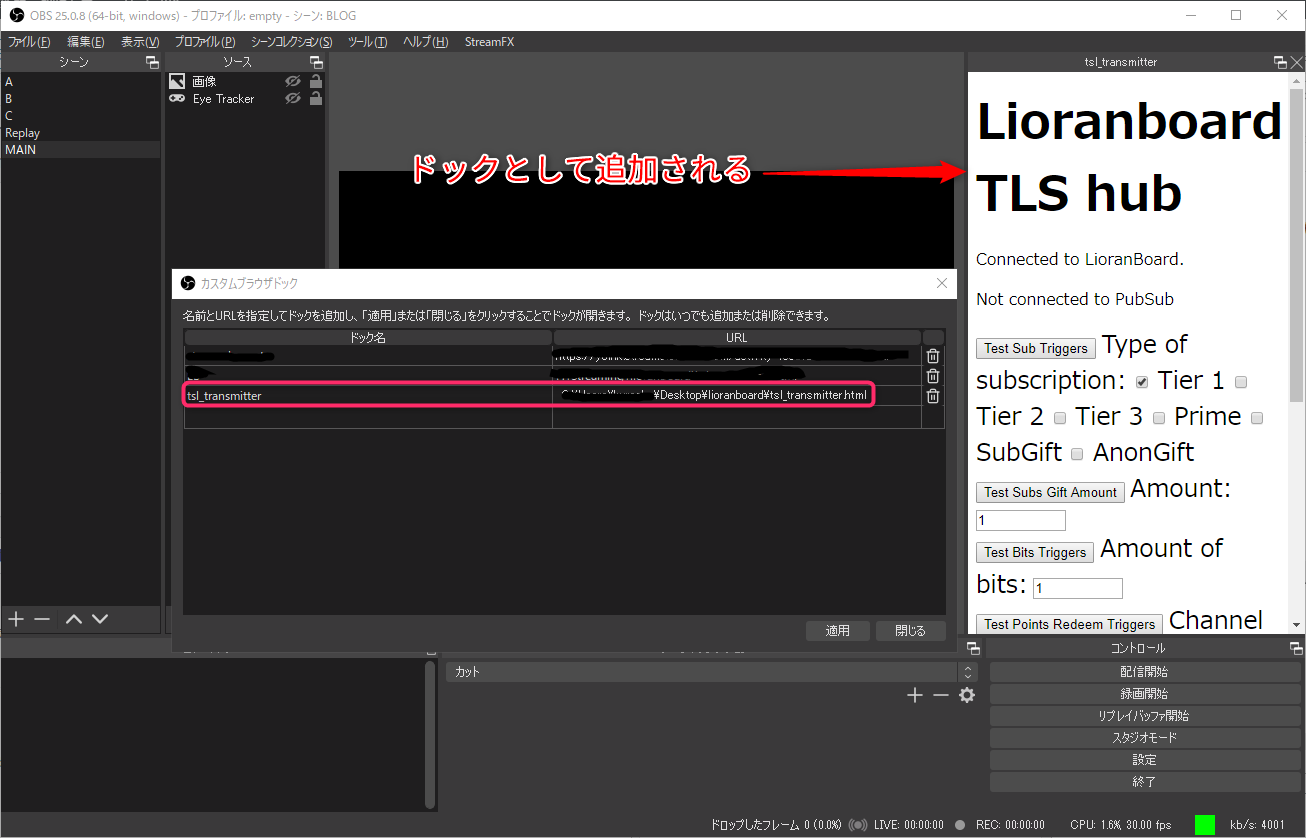Click the 閉じる close button in dialog

click(910, 631)
